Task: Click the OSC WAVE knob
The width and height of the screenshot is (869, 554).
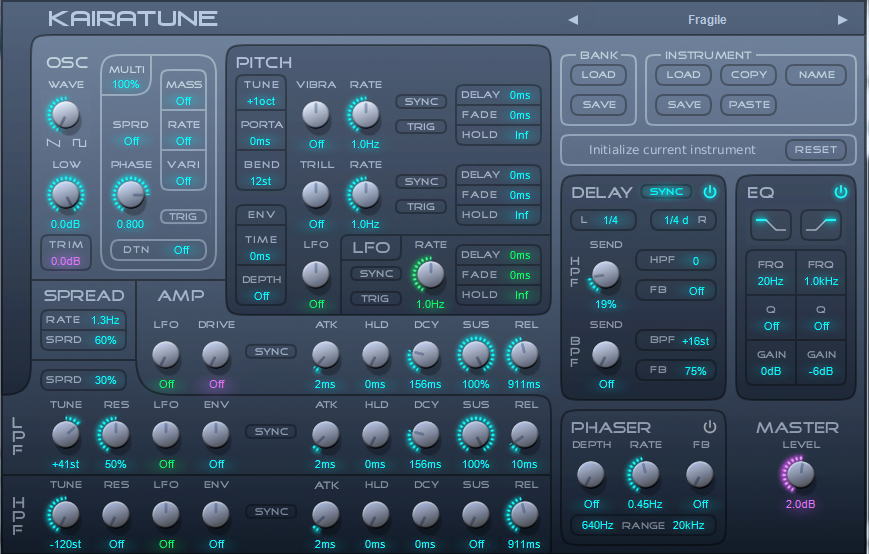Action: (x=65, y=115)
